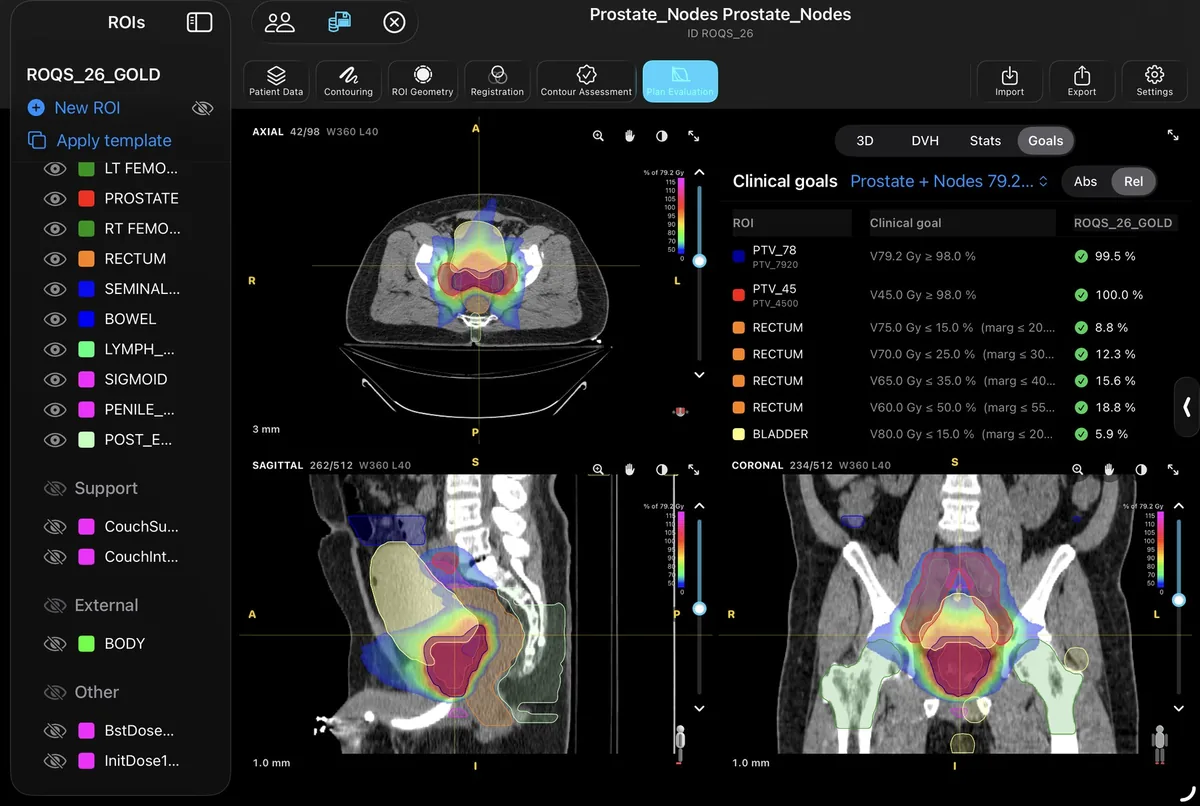Open the ROI Geometry module
The height and width of the screenshot is (806, 1200).
423,81
